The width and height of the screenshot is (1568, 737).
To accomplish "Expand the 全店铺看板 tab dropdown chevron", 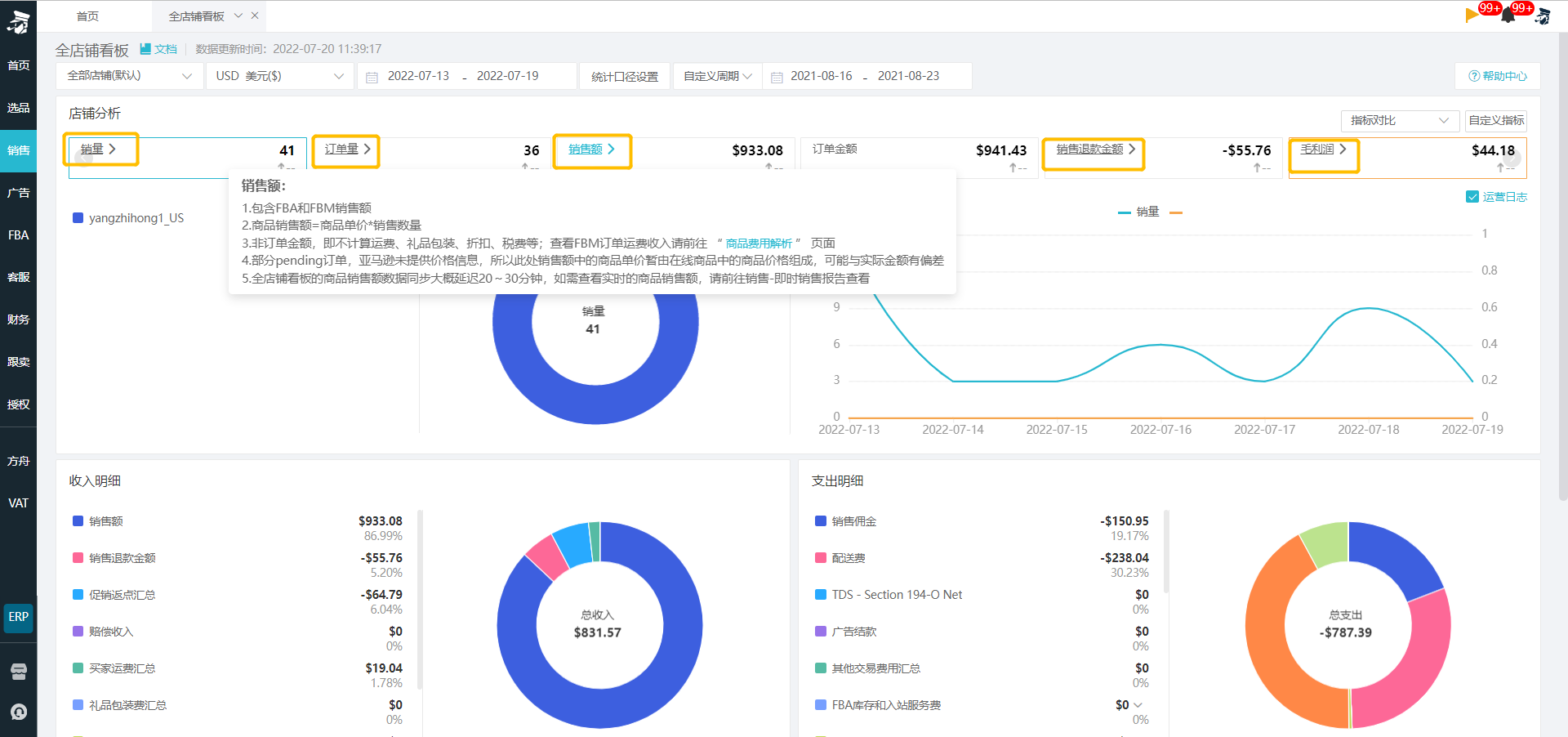I will pos(238,16).
